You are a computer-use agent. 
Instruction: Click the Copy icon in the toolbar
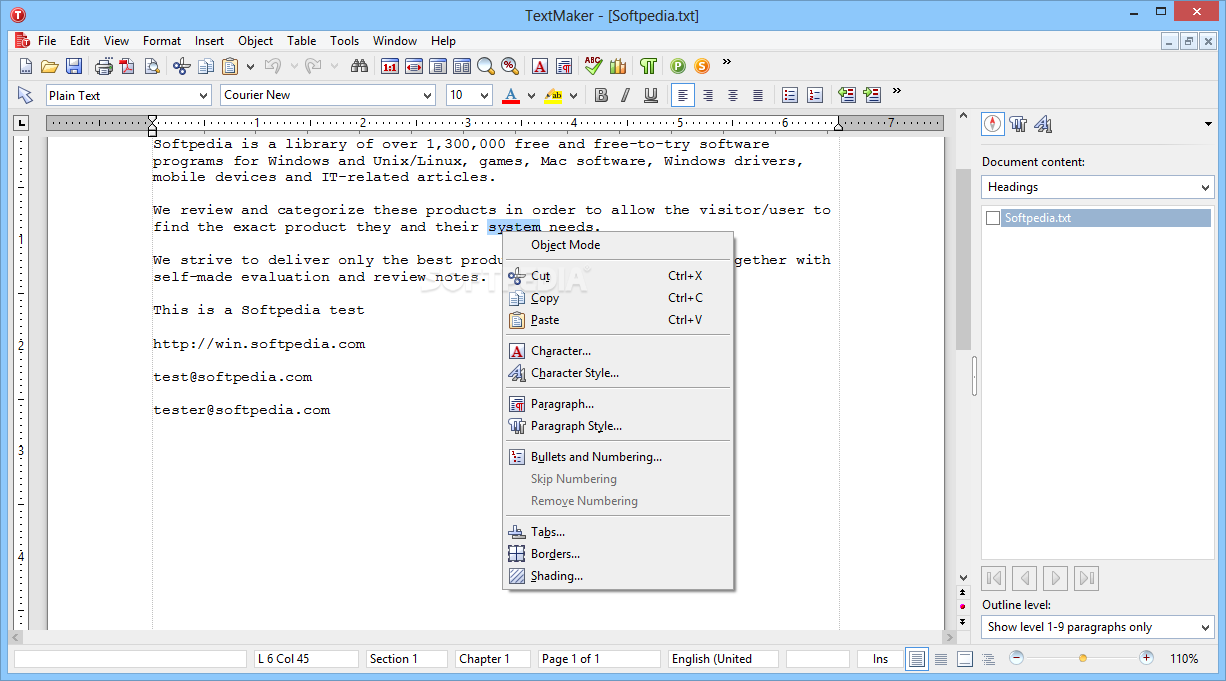tap(206, 66)
